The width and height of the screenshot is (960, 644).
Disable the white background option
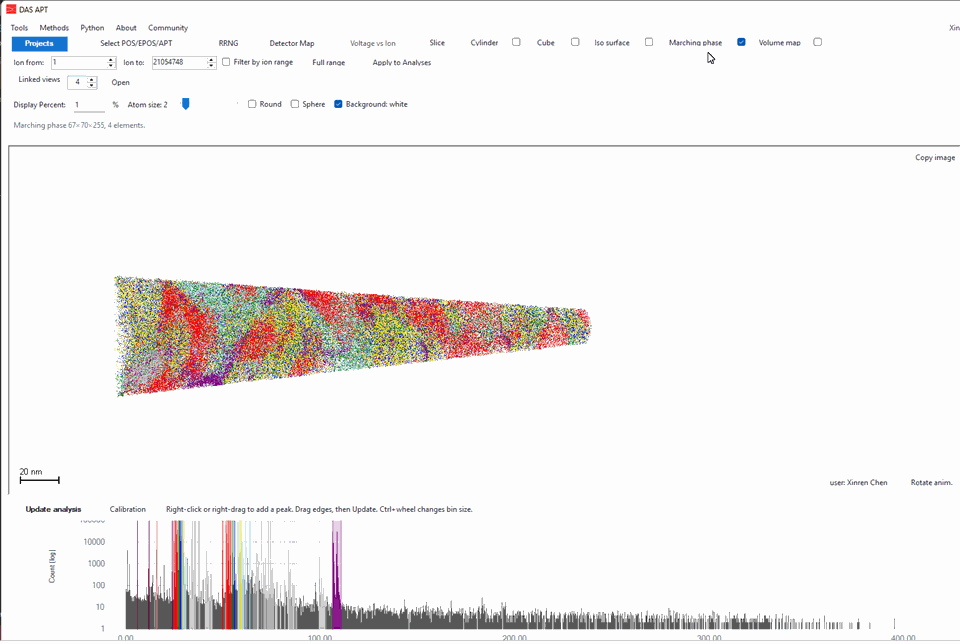(338, 104)
